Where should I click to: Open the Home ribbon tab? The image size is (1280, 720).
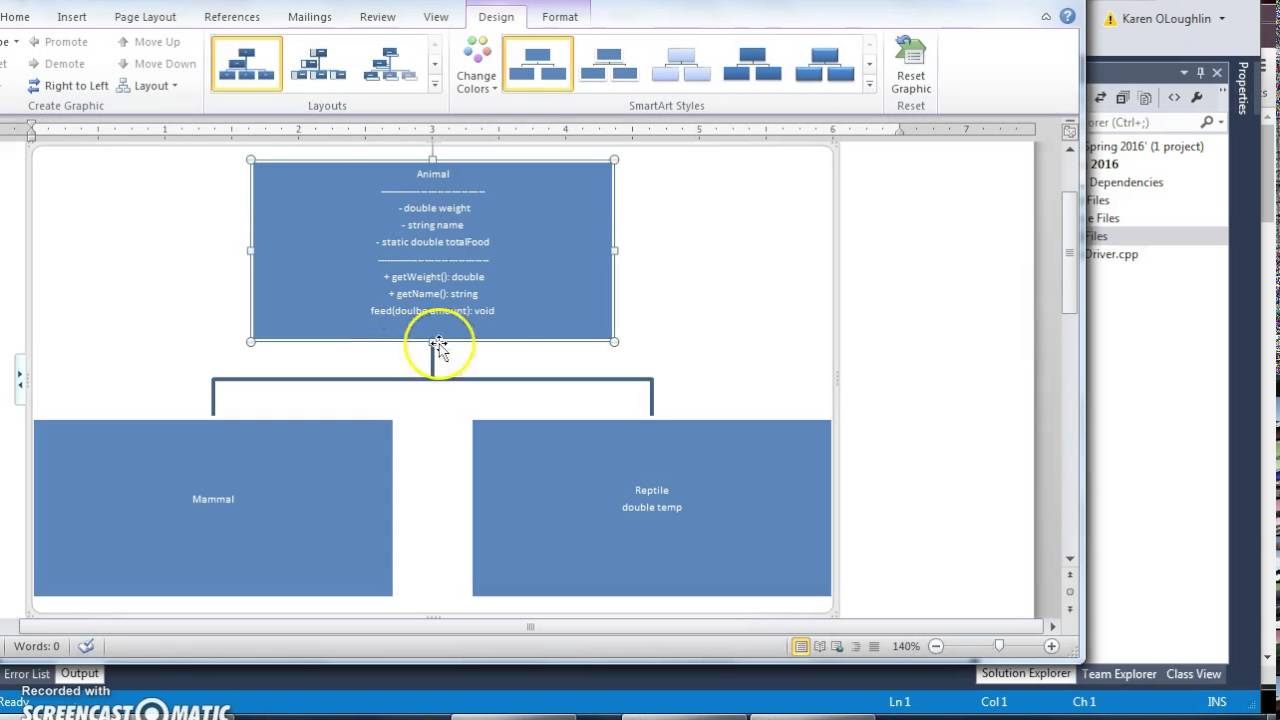pyautogui.click(x=15, y=17)
